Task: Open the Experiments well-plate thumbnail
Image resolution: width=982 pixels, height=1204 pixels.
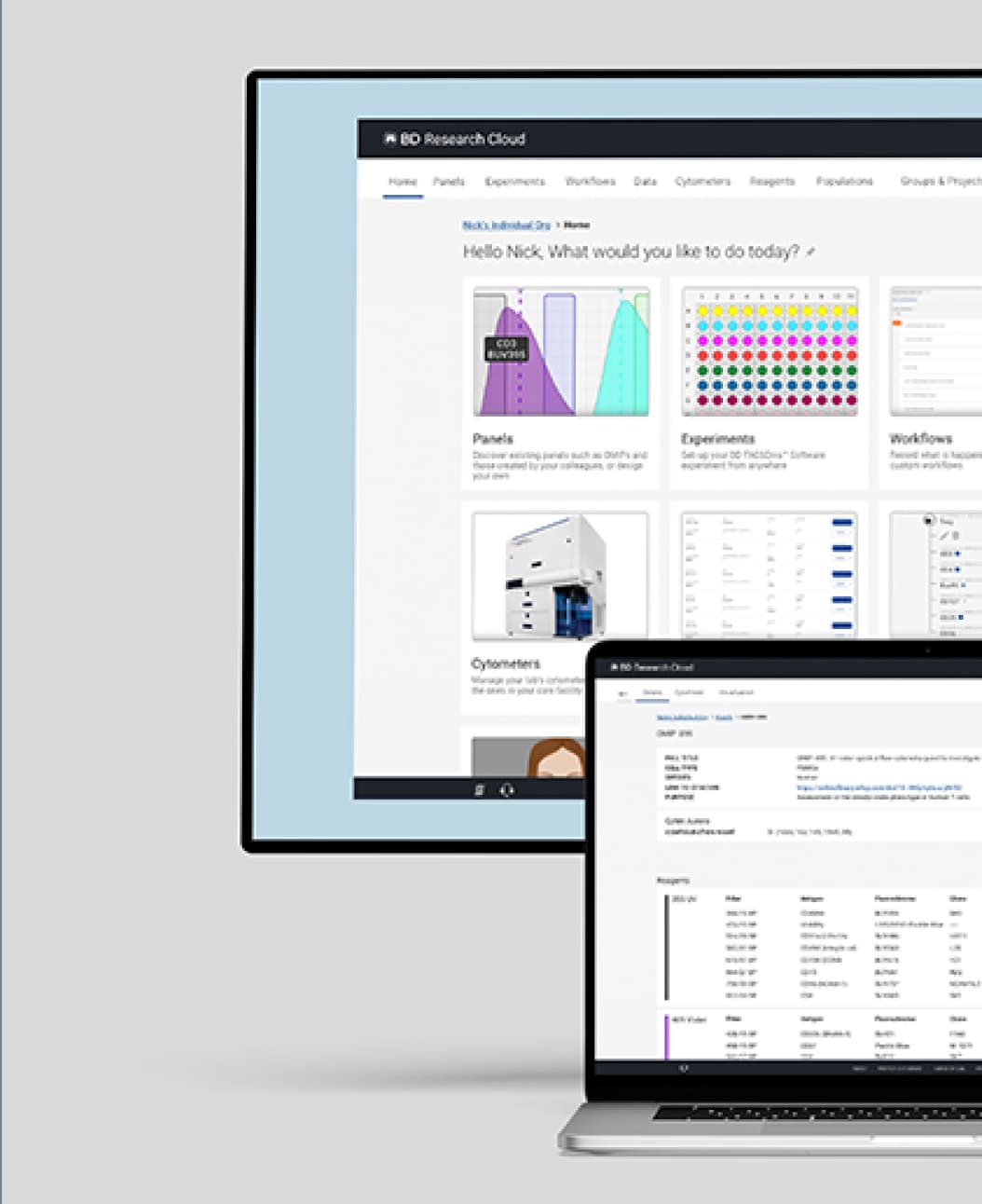Action: coord(770,351)
